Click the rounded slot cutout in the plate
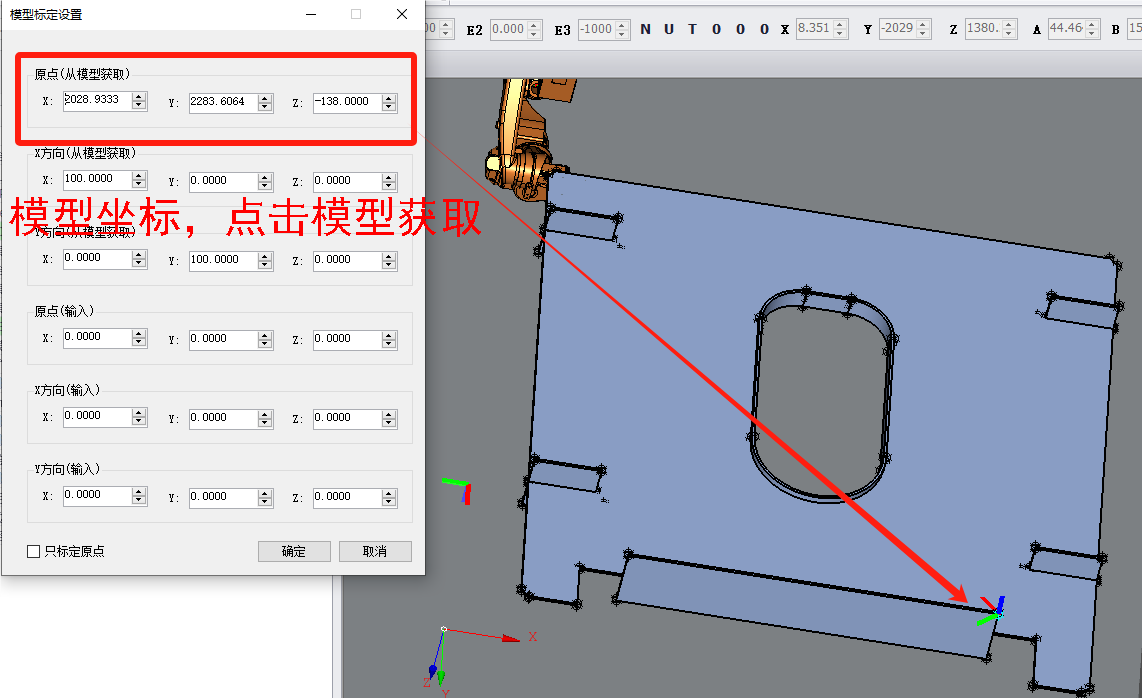Viewport: 1142px width, 698px height. tap(820, 395)
